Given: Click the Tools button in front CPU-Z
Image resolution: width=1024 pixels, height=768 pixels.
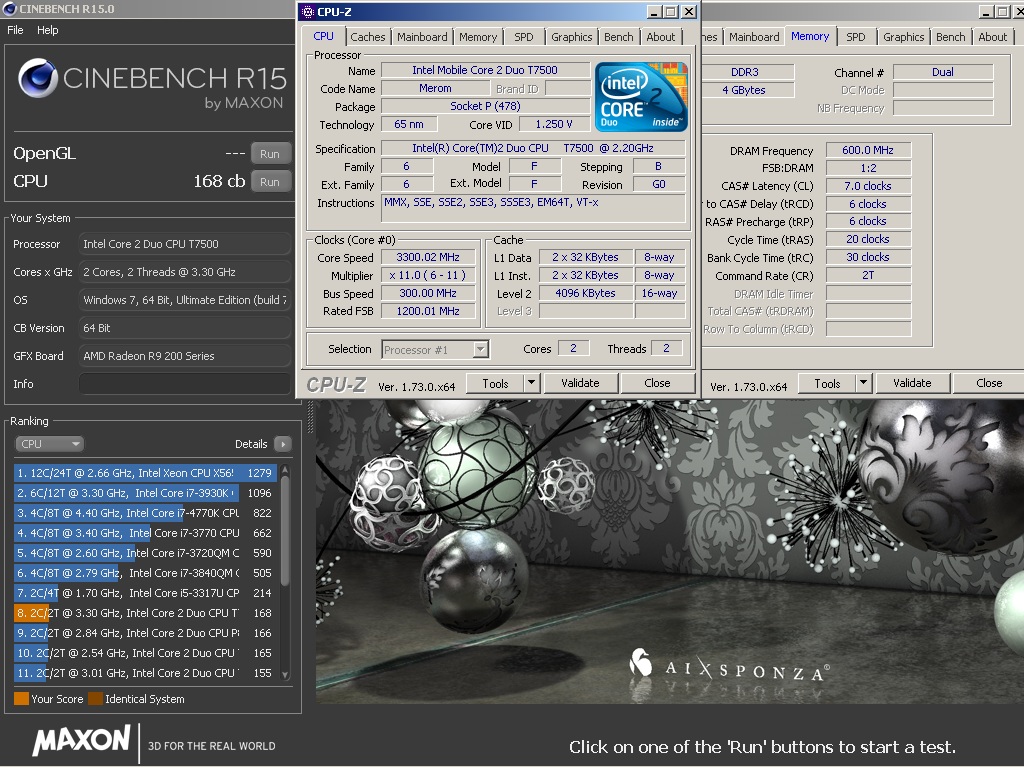Looking at the screenshot, I should point(495,383).
